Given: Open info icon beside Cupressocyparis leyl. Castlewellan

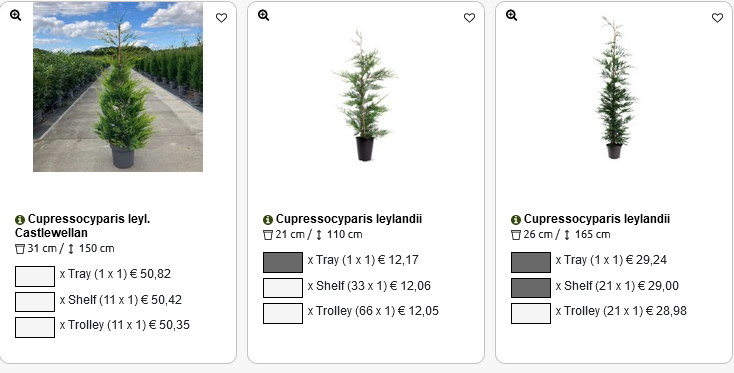Looking at the screenshot, I should pyautogui.click(x=20, y=219).
